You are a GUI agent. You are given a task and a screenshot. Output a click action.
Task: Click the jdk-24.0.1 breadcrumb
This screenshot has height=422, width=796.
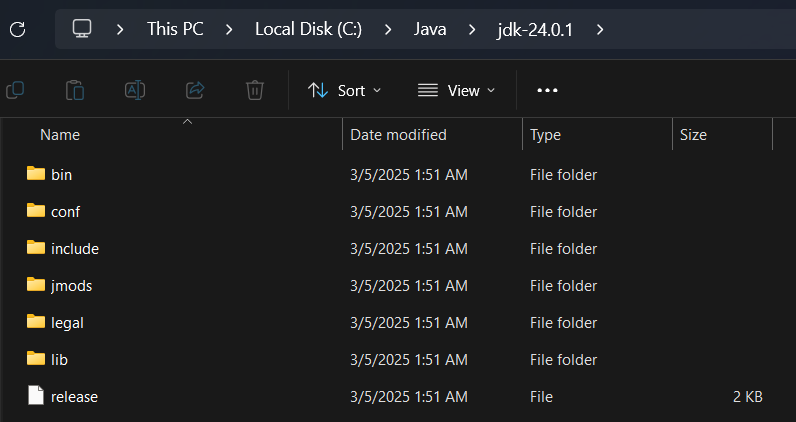coord(535,29)
